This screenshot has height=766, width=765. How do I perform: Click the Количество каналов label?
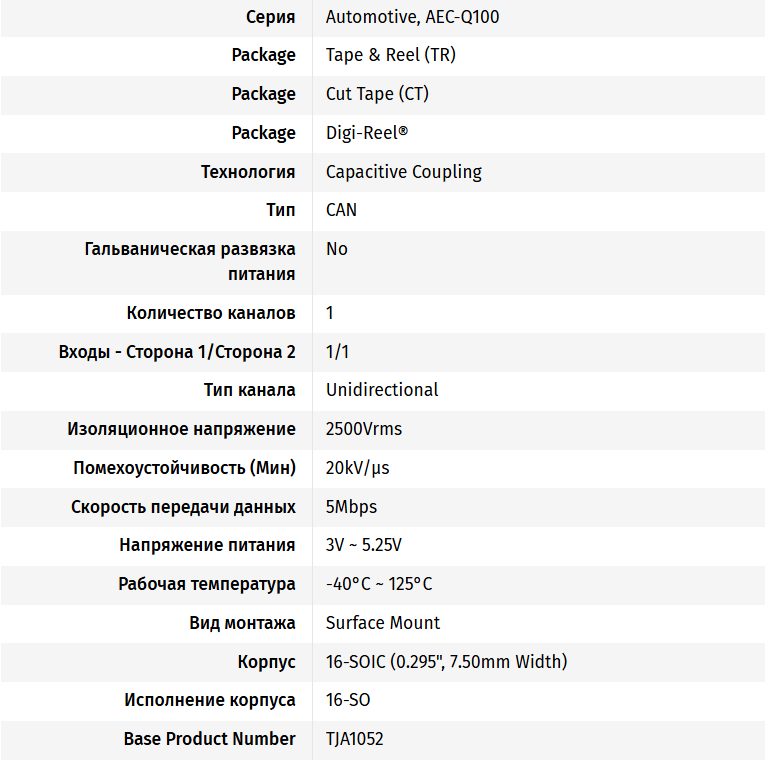211,313
